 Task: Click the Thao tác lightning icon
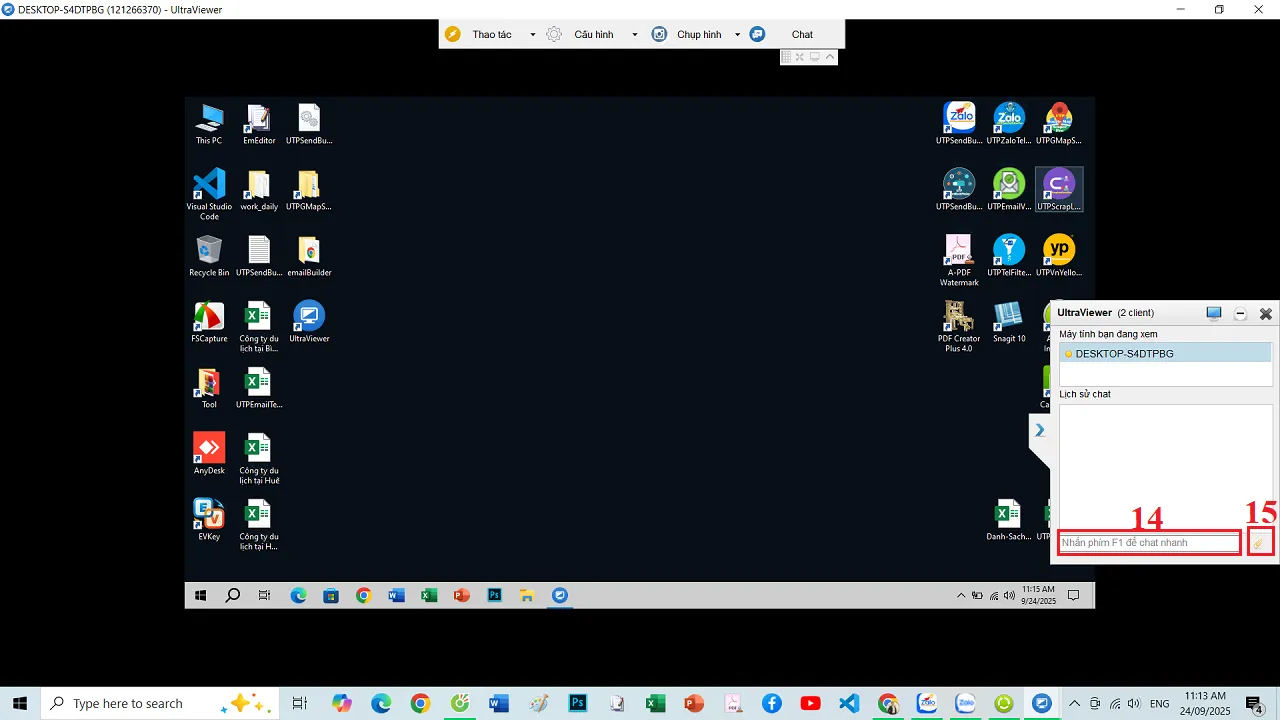point(452,34)
